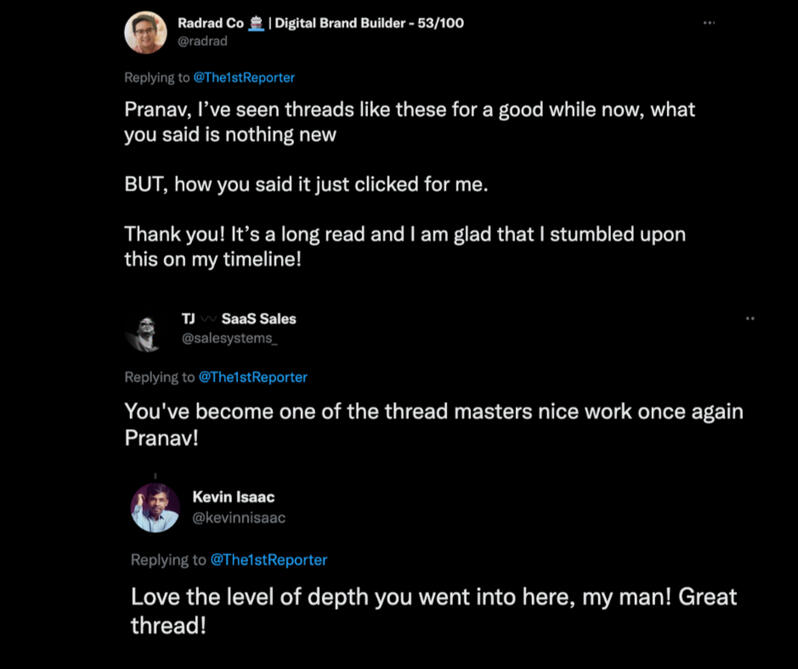Click Radrad Co's profile avatar
Image resolution: width=798 pixels, height=669 pixels.
[x=145, y=32]
